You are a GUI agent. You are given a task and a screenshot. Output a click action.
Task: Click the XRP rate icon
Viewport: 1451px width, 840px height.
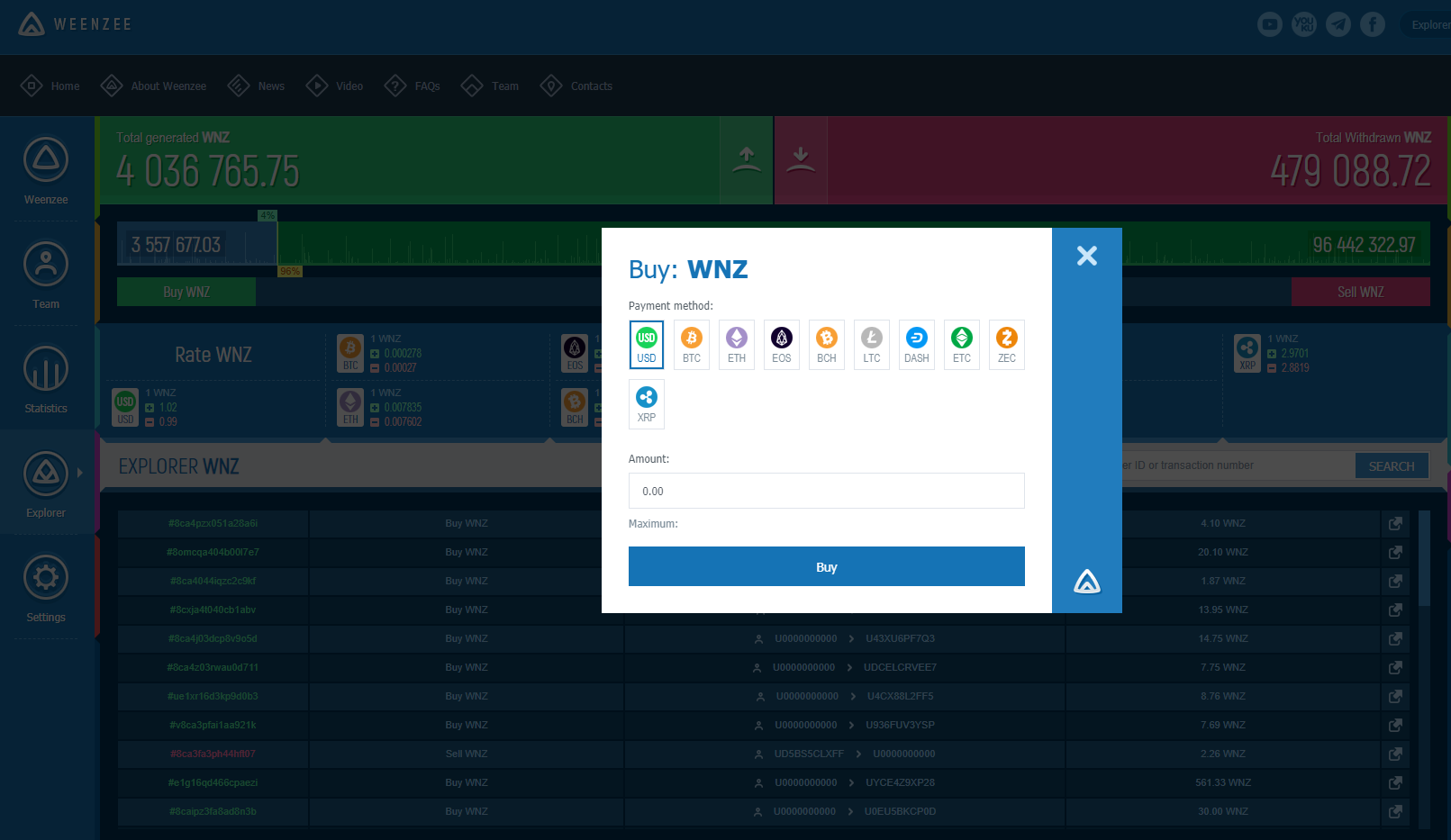coord(1247,353)
